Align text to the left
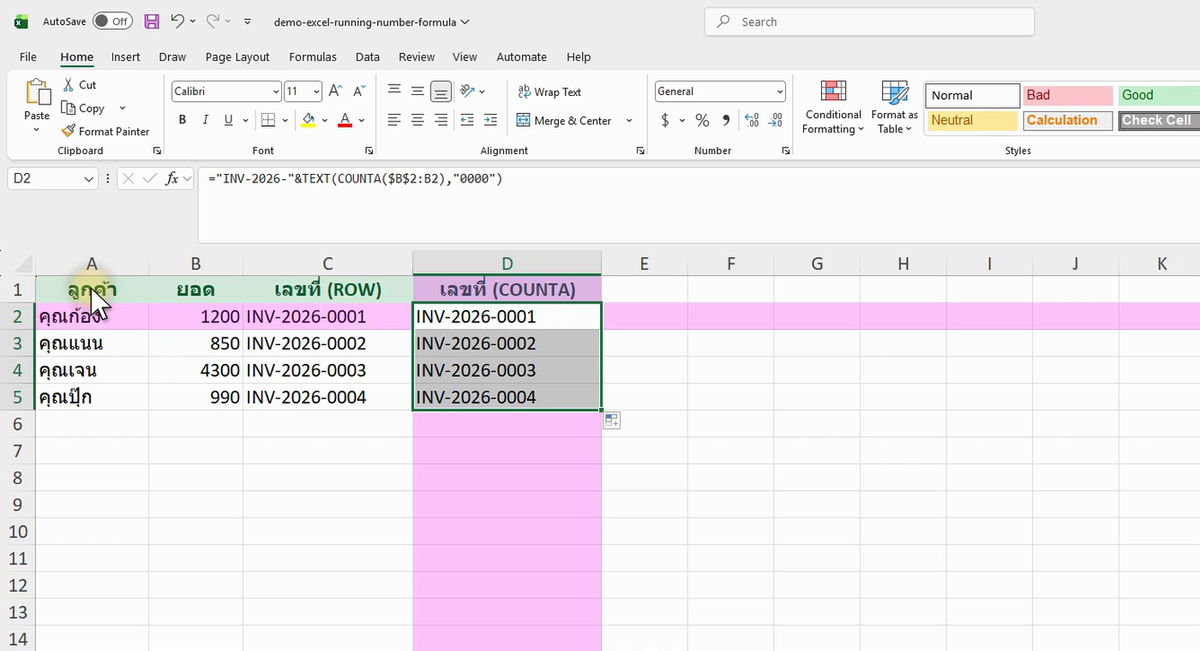This screenshot has height=651, width=1200. (394, 120)
